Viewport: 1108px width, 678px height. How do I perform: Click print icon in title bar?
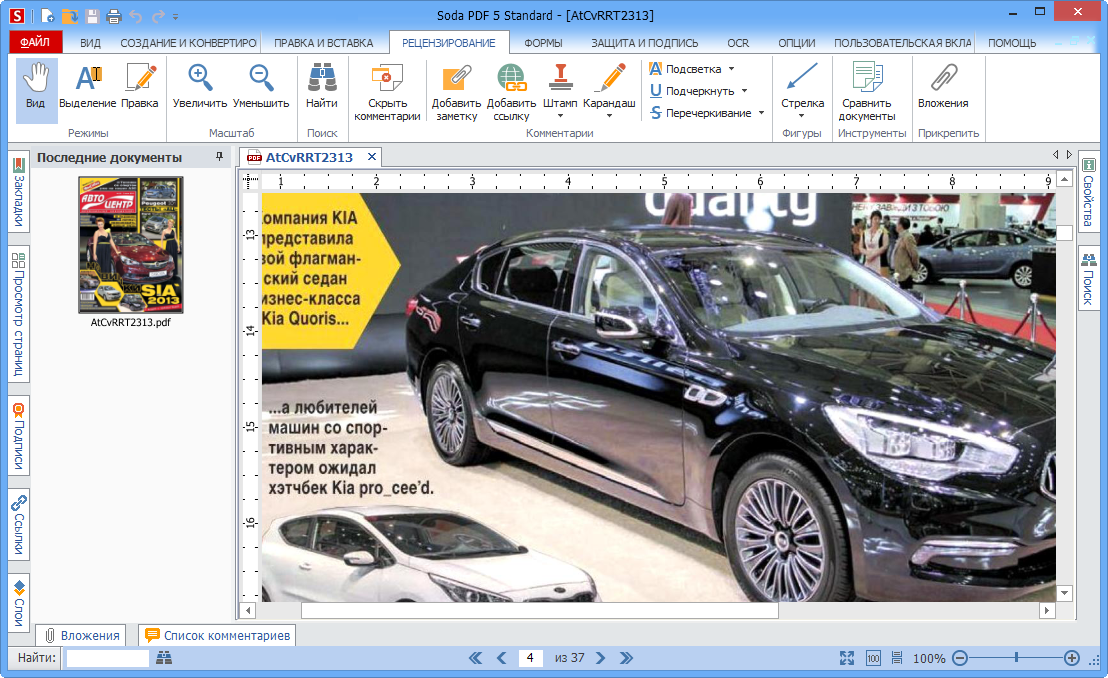point(113,16)
